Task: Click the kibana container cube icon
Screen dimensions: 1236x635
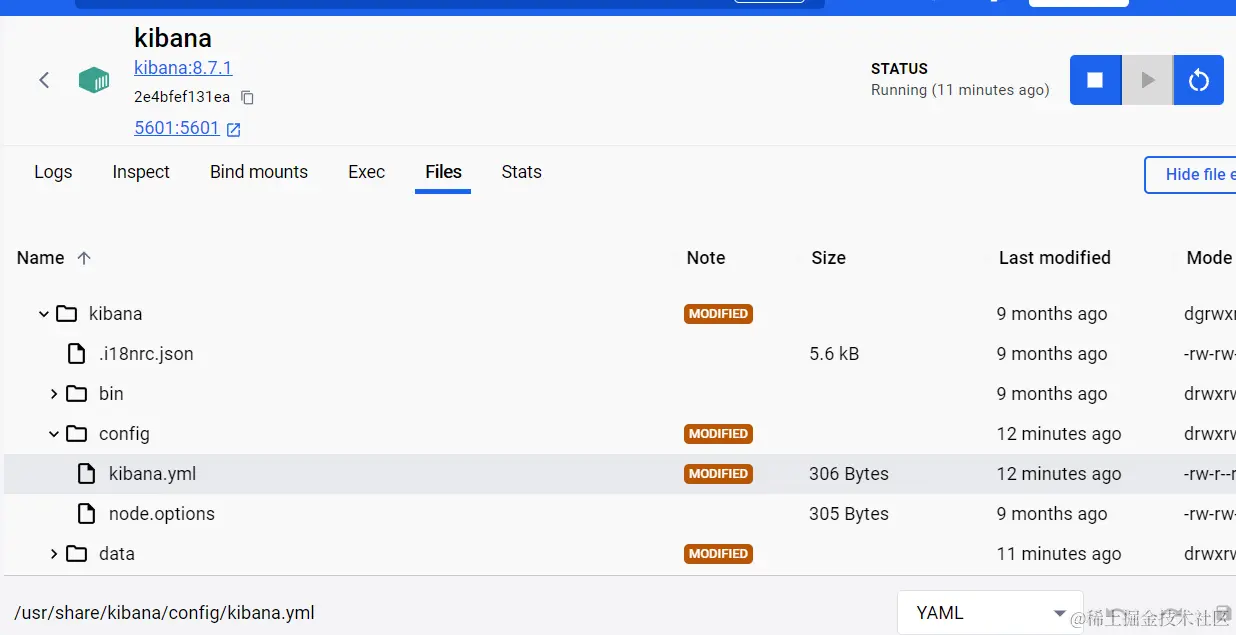Action: (94, 80)
